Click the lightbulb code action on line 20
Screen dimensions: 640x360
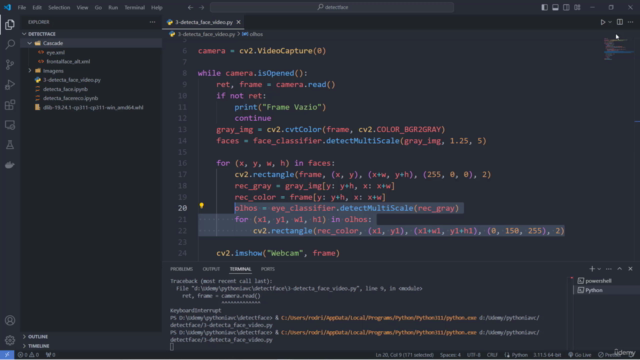pyautogui.click(x=201, y=206)
